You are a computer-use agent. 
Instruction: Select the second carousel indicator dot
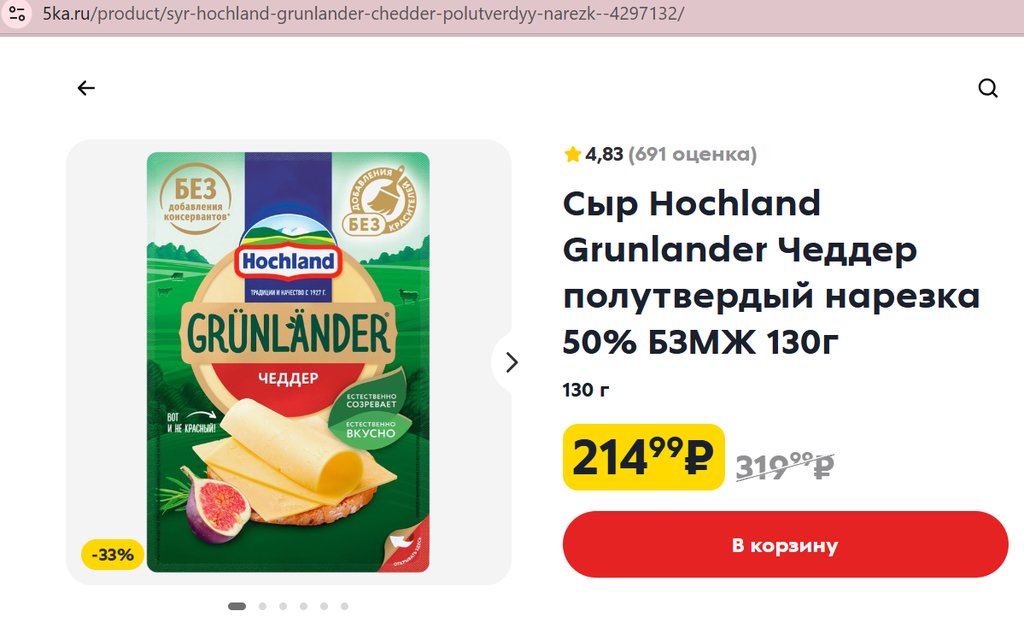click(x=263, y=607)
